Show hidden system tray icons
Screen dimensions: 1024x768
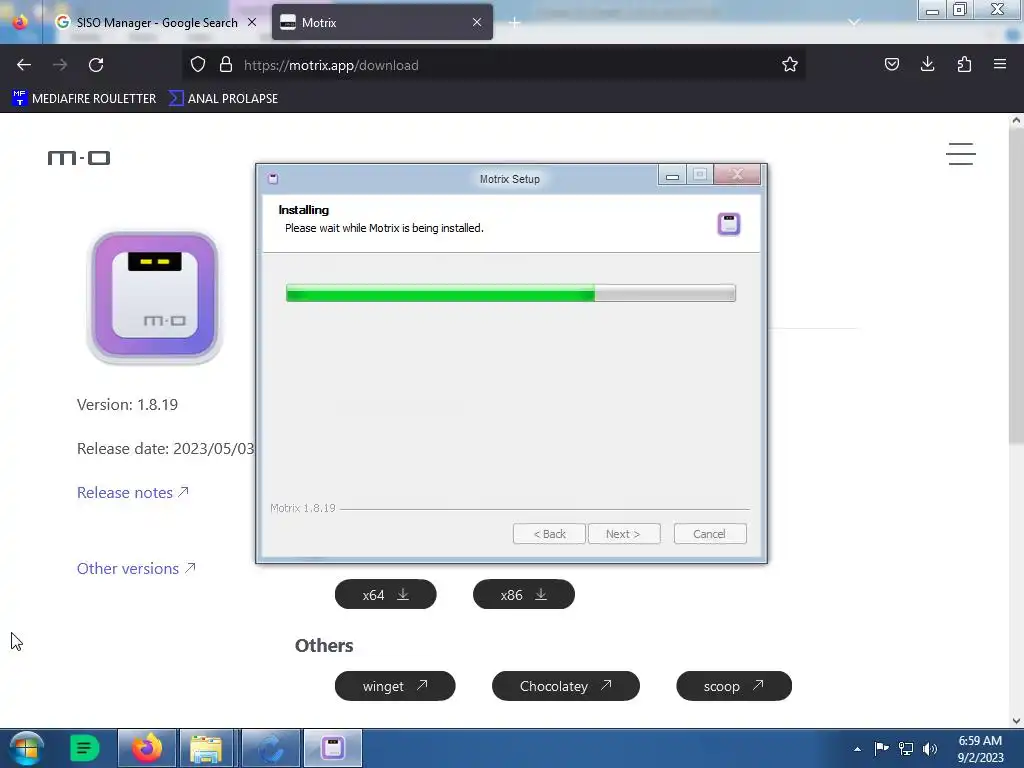pos(857,749)
